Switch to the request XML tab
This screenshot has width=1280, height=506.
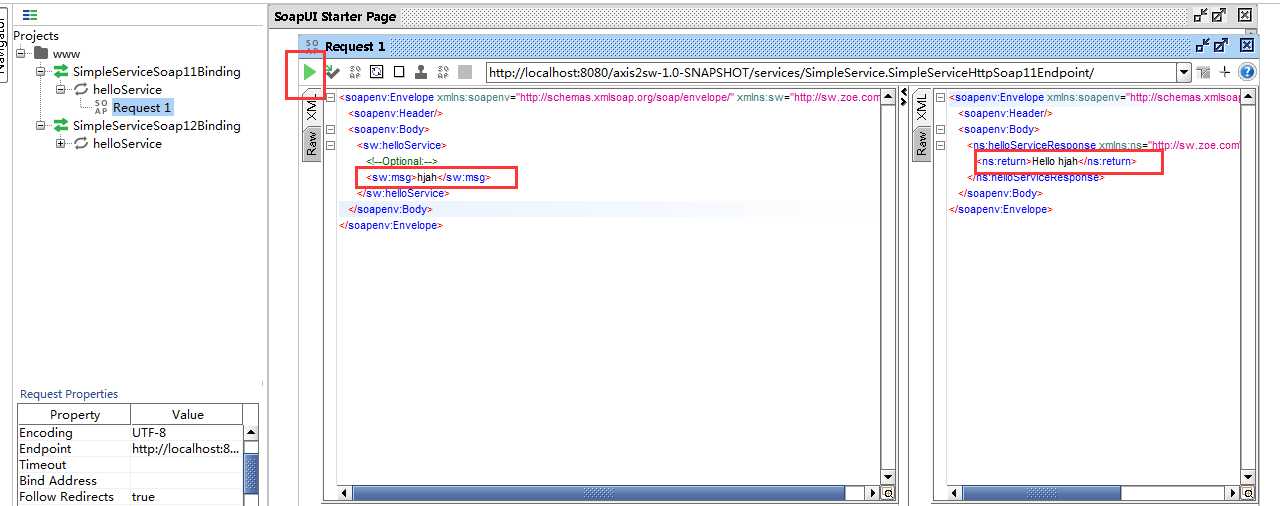(x=311, y=108)
